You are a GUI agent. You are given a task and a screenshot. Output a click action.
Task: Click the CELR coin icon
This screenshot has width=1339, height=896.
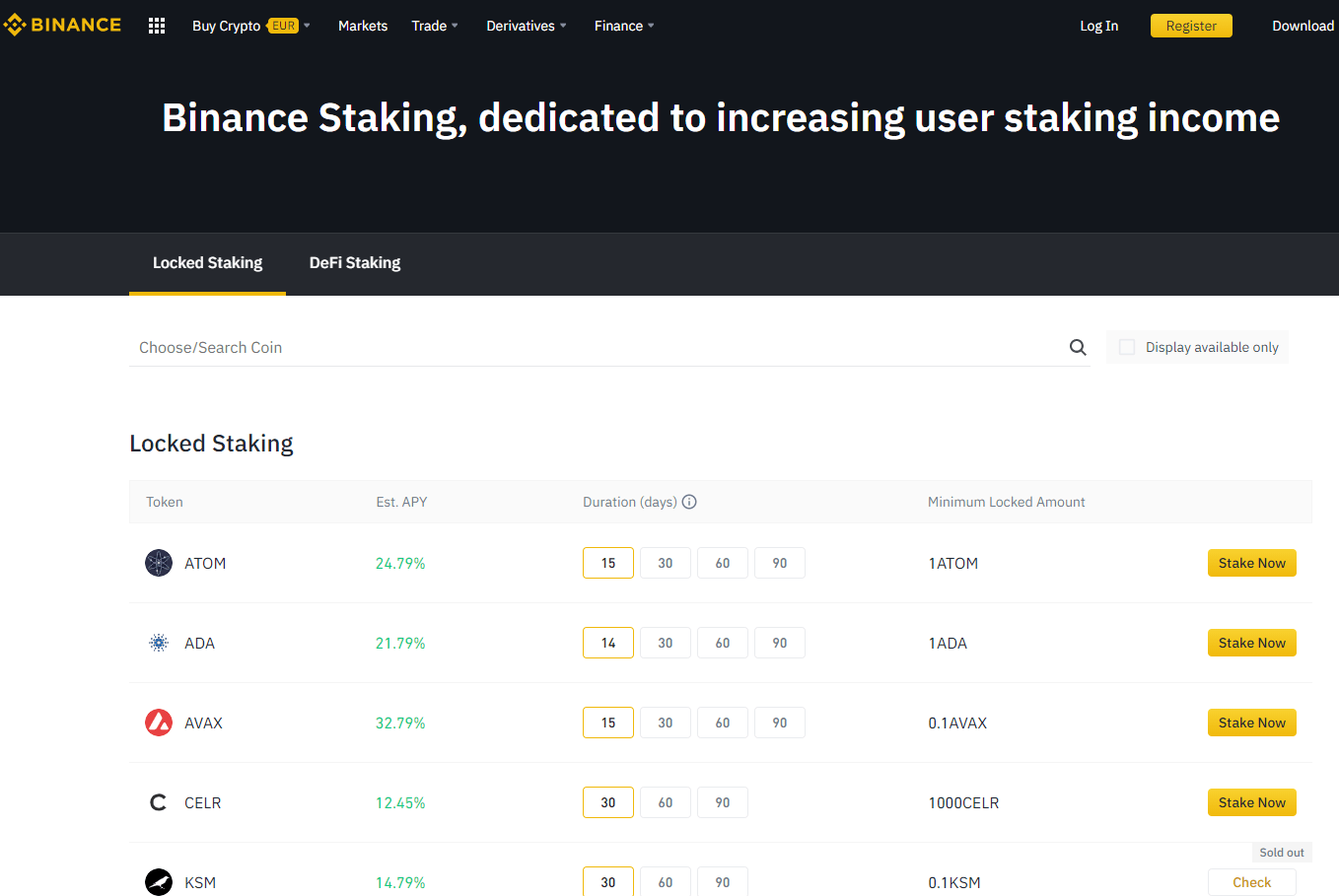[x=159, y=802]
